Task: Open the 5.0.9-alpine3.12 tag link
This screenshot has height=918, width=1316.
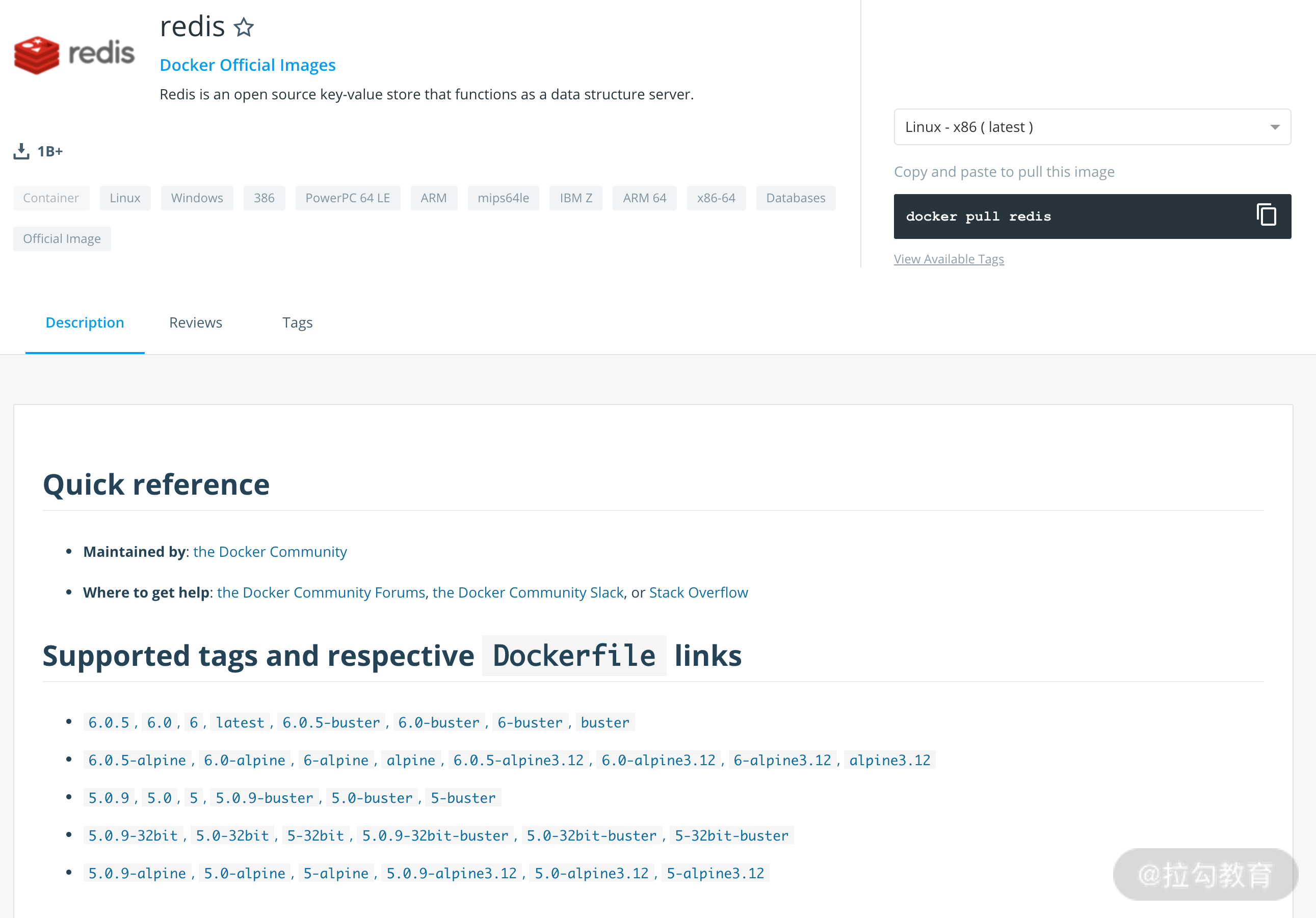Action: click(x=452, y=873)
